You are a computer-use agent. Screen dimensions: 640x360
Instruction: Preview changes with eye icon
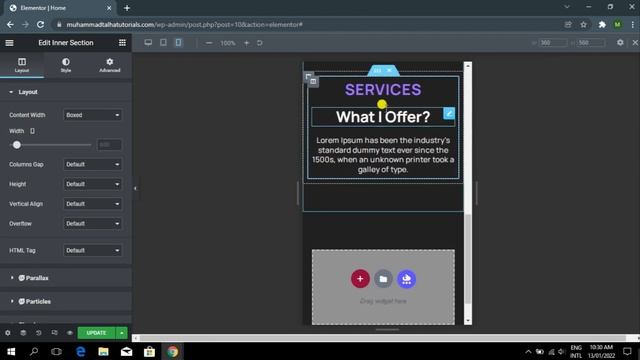click(70, 333)
